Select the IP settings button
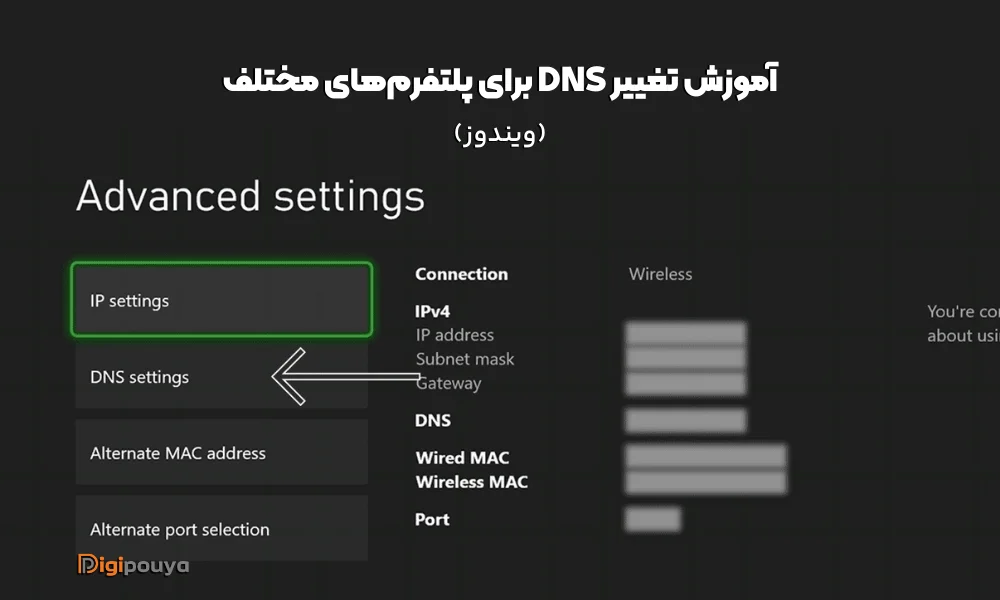This screenshot has width=1000, height=600. pos(221,300)
